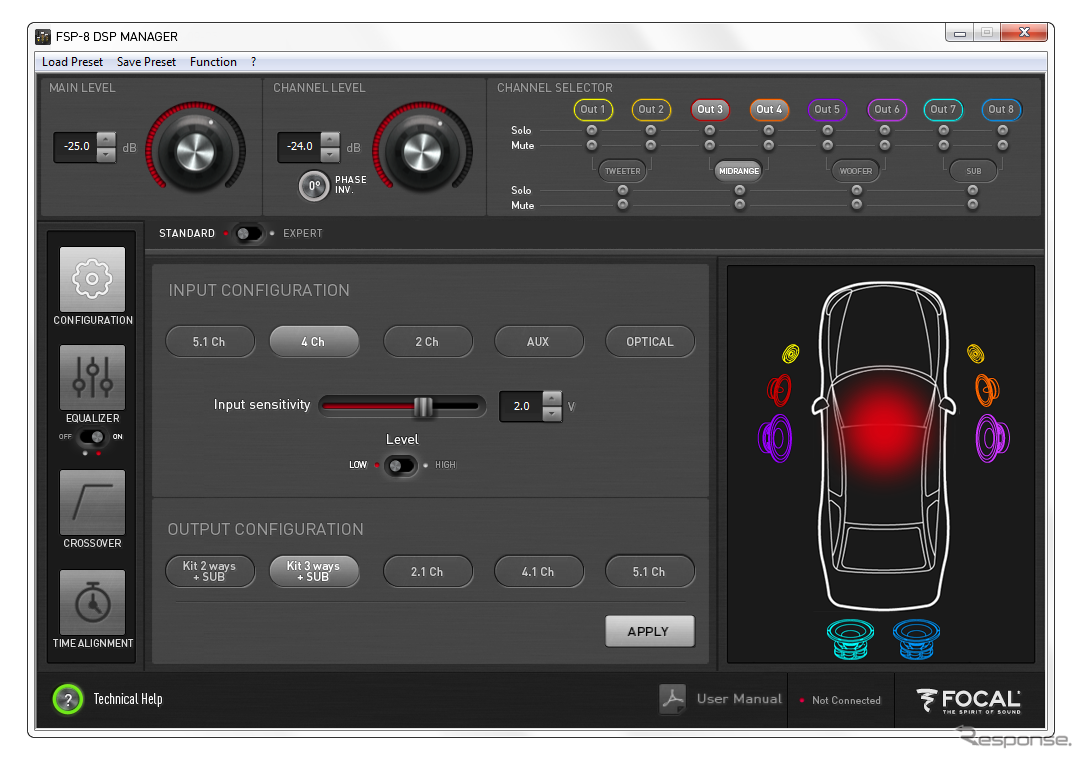Toggle Level between Low and High
Screen dimensions: 1083x759
401,465
